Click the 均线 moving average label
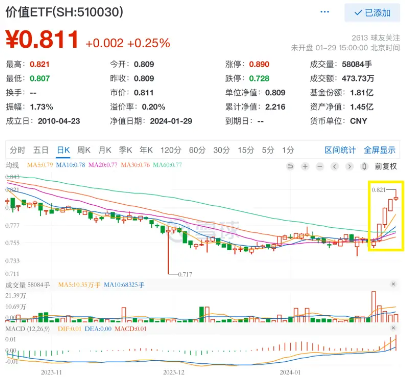 pos(13,165)
